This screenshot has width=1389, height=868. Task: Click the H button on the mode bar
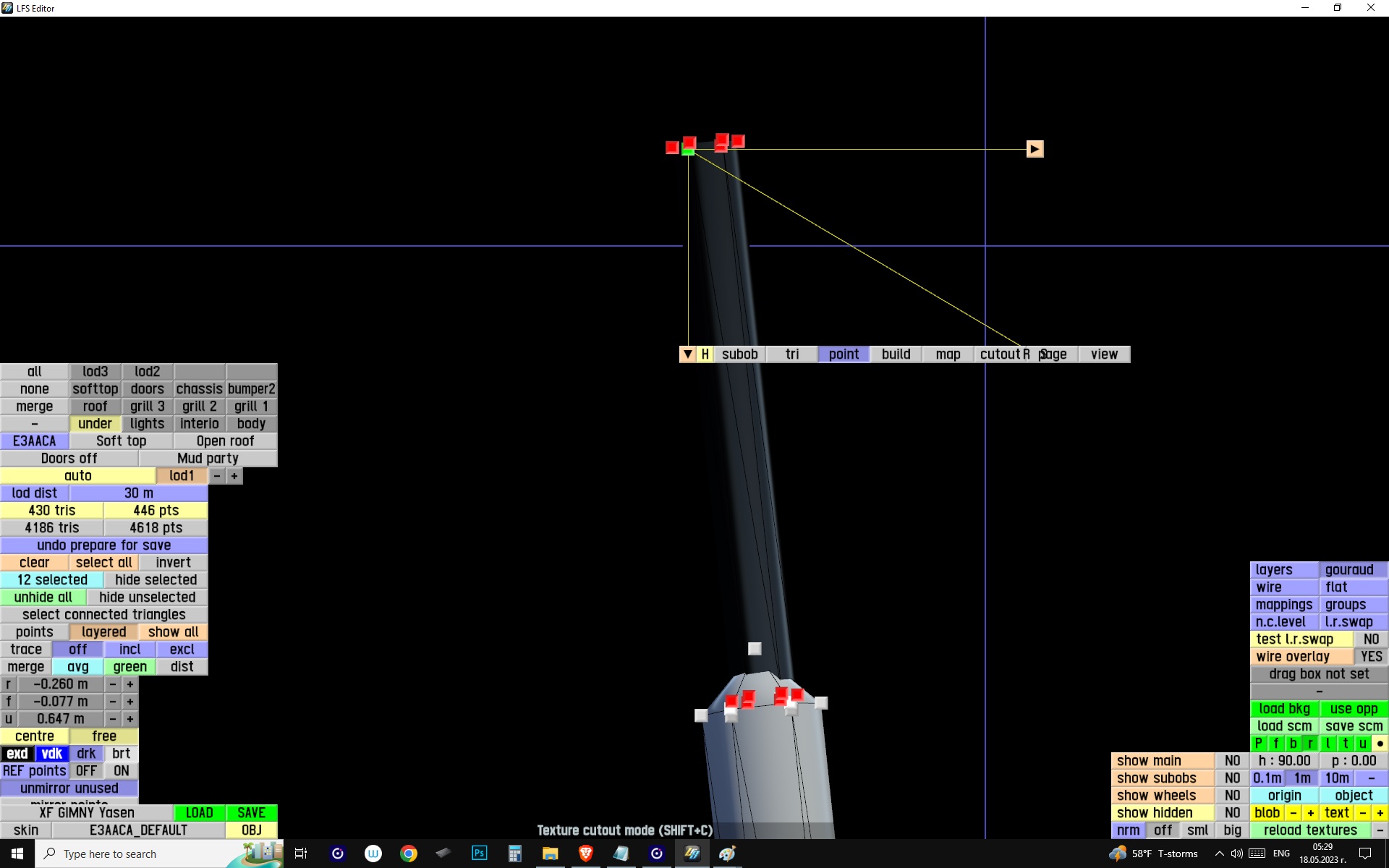(705, 354)
